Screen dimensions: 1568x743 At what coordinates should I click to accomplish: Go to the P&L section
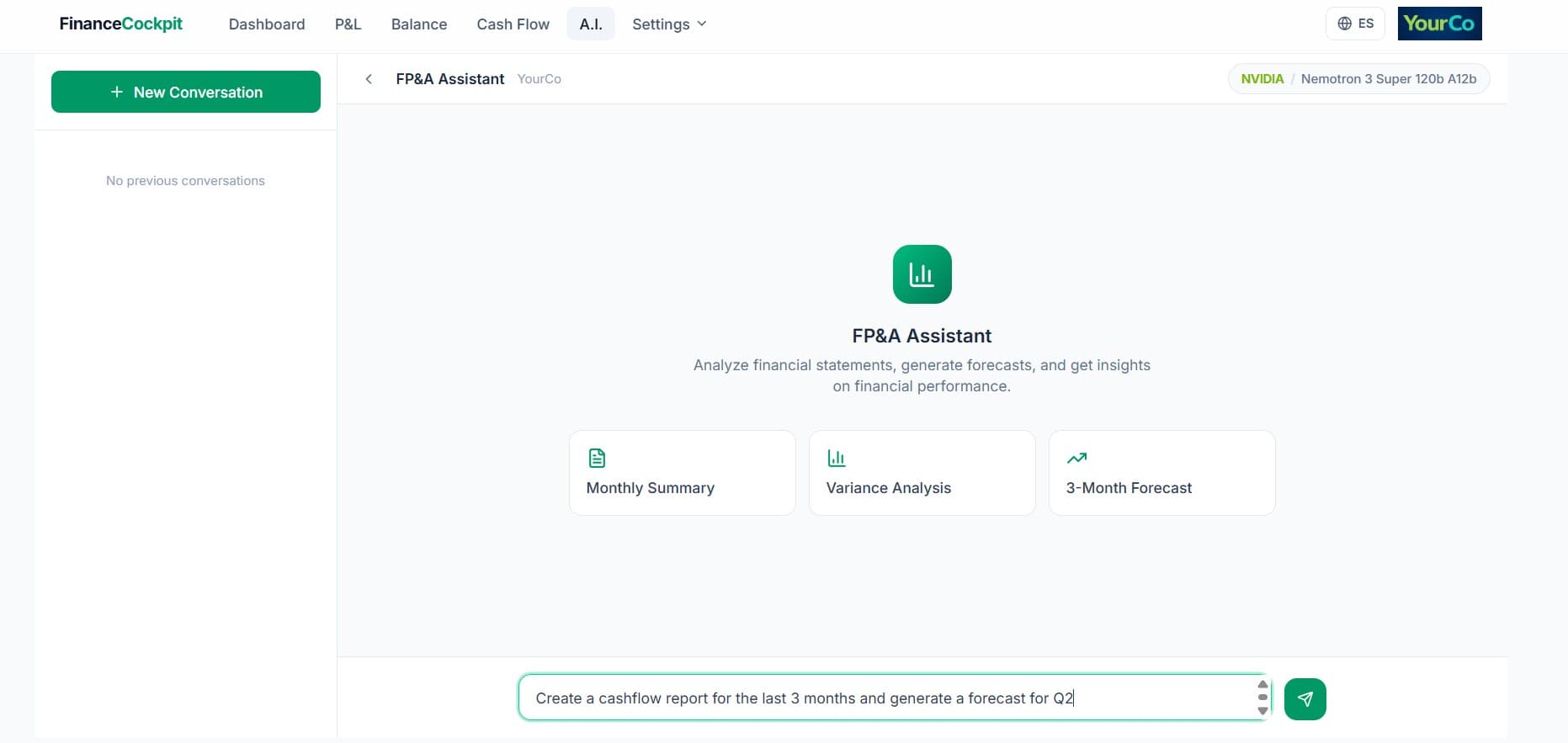click(348, 24)
